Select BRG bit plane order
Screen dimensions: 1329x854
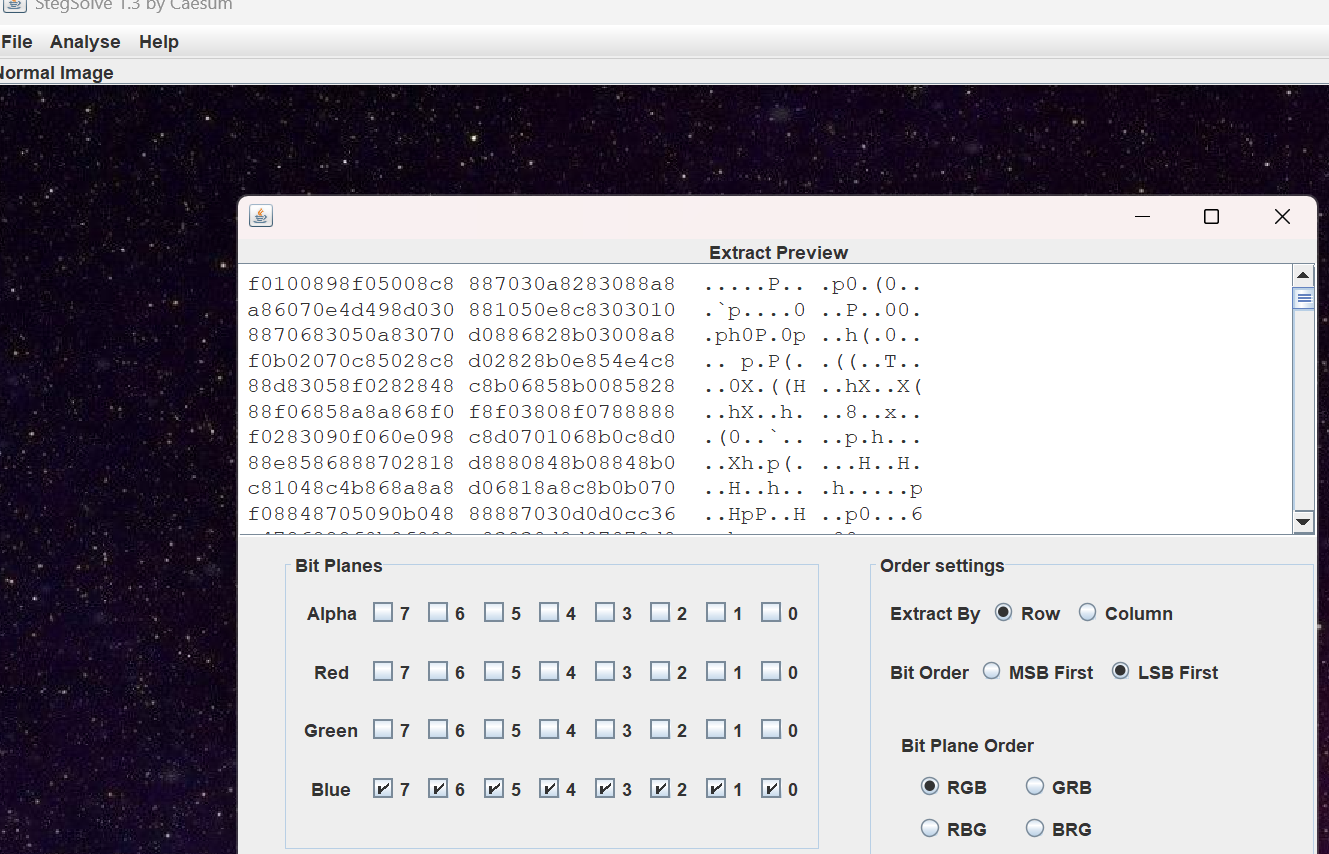(x=1035, y=829)
